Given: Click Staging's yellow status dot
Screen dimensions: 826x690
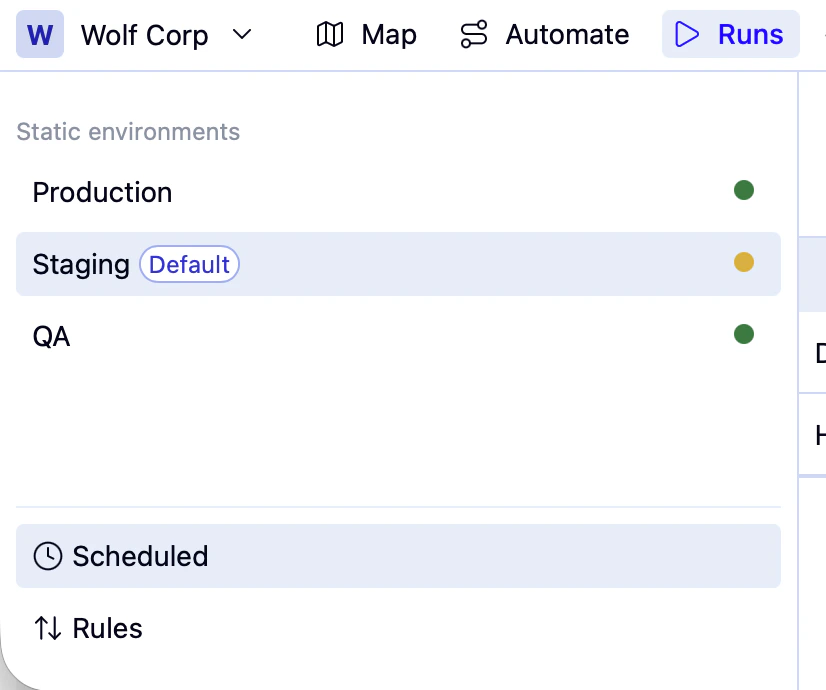Looking at the screenshot, I should [x=743, y=262].
